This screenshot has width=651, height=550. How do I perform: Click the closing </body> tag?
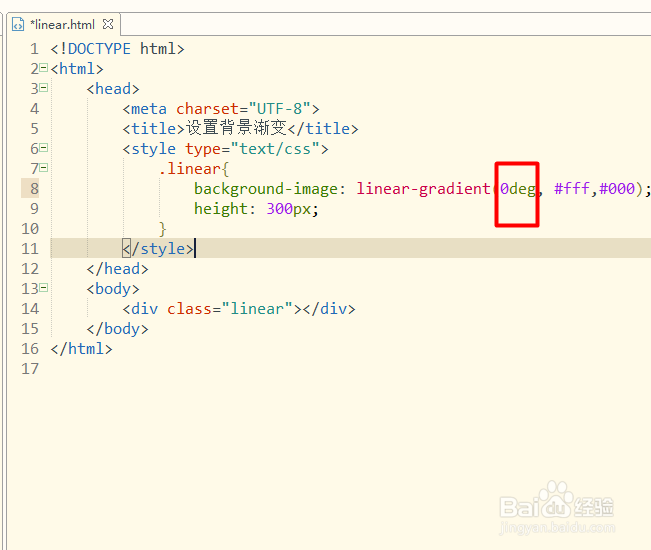(x=117, y=329)
